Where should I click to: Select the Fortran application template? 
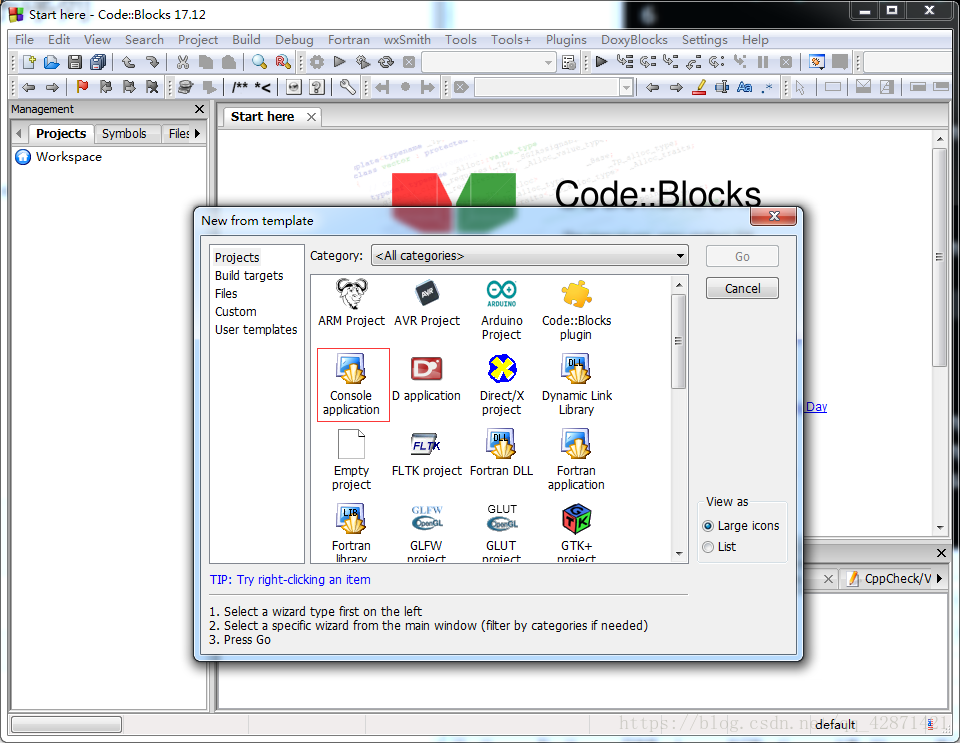coord(576,460)
